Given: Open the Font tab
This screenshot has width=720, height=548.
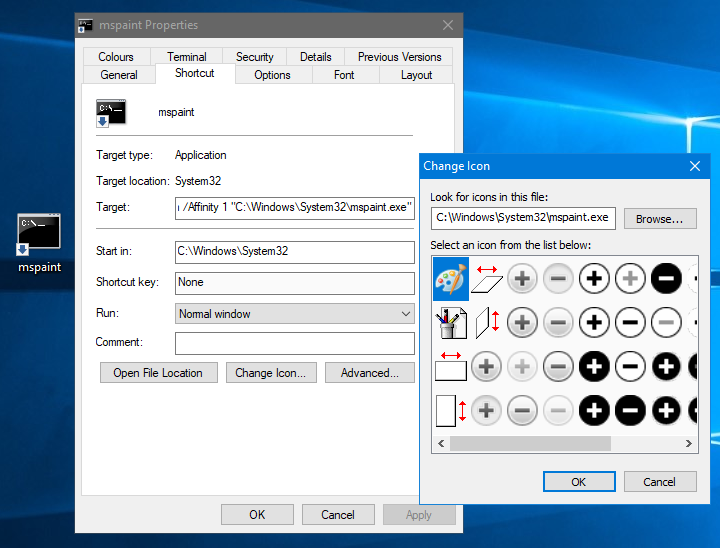Looking at the screenshot, I should coord(344,75).
